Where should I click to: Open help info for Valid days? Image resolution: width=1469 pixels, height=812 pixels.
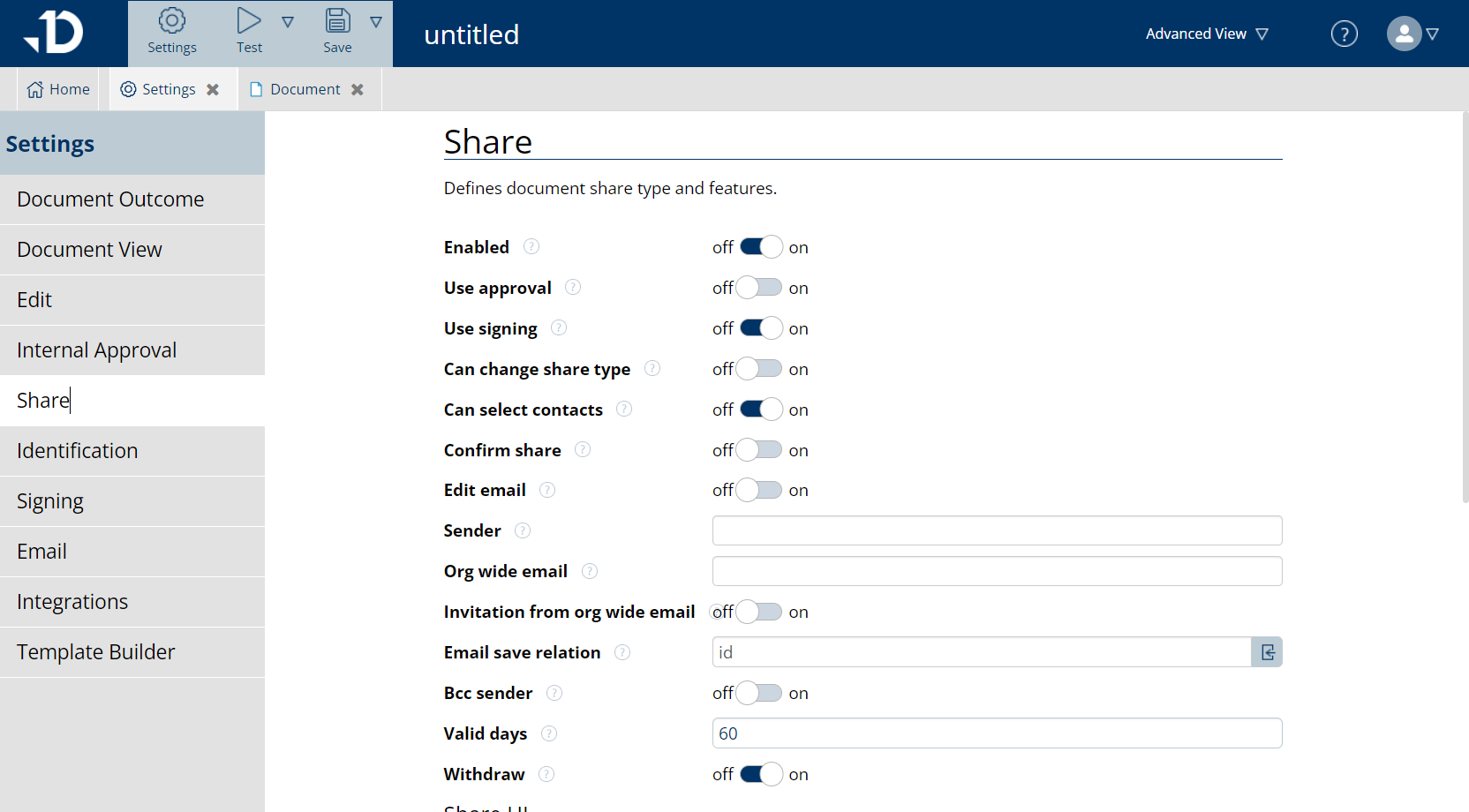pos(549,733)
